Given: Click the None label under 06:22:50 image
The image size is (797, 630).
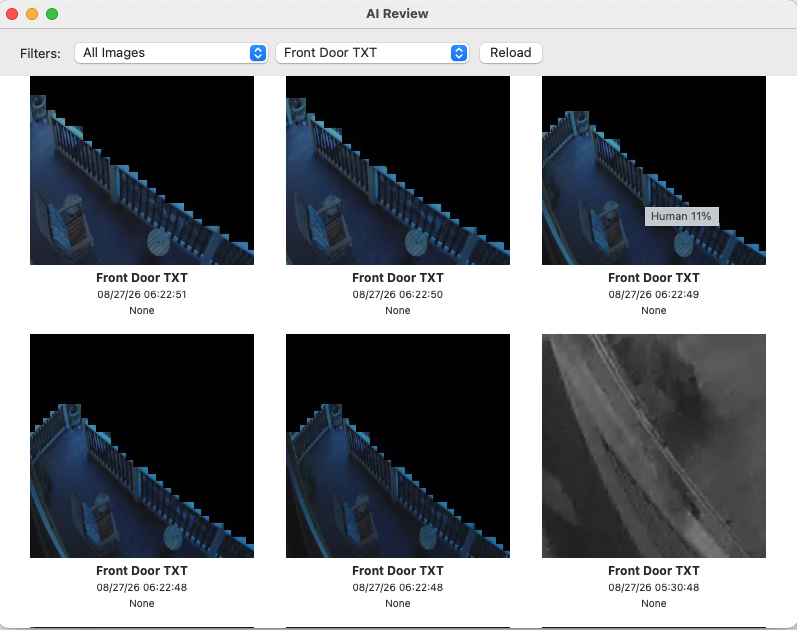Looking at the screenshot, I should [x=397, y=310].
